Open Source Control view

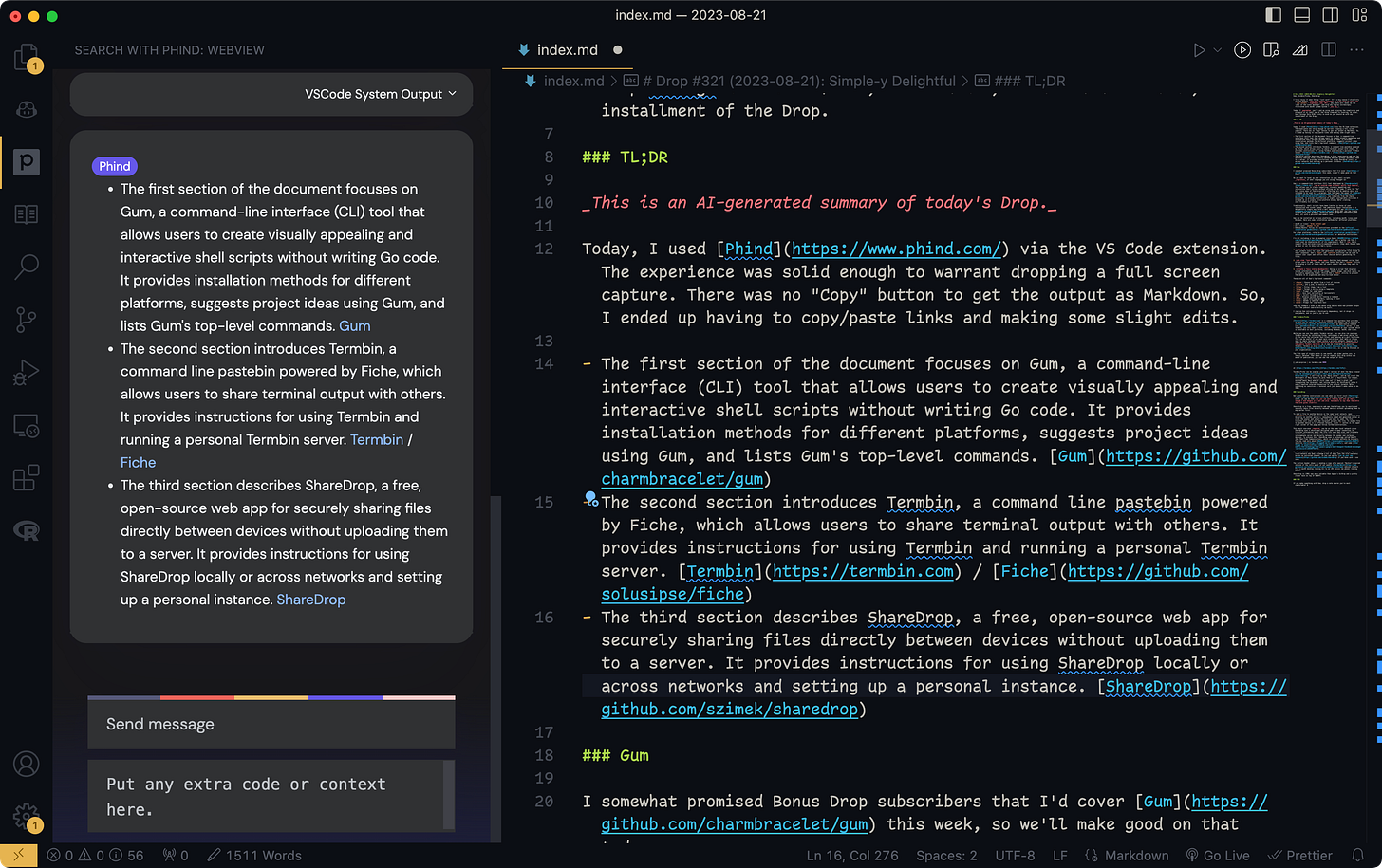coord(27,320)
